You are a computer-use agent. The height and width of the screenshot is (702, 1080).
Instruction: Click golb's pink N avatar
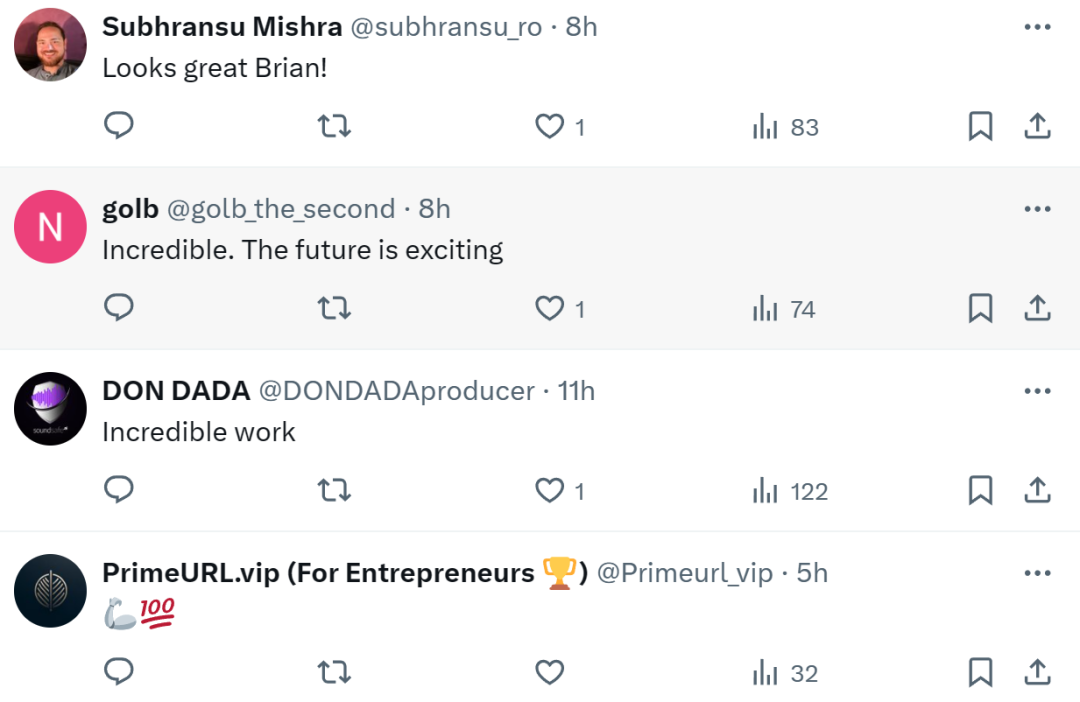click(x=50, y=227)
